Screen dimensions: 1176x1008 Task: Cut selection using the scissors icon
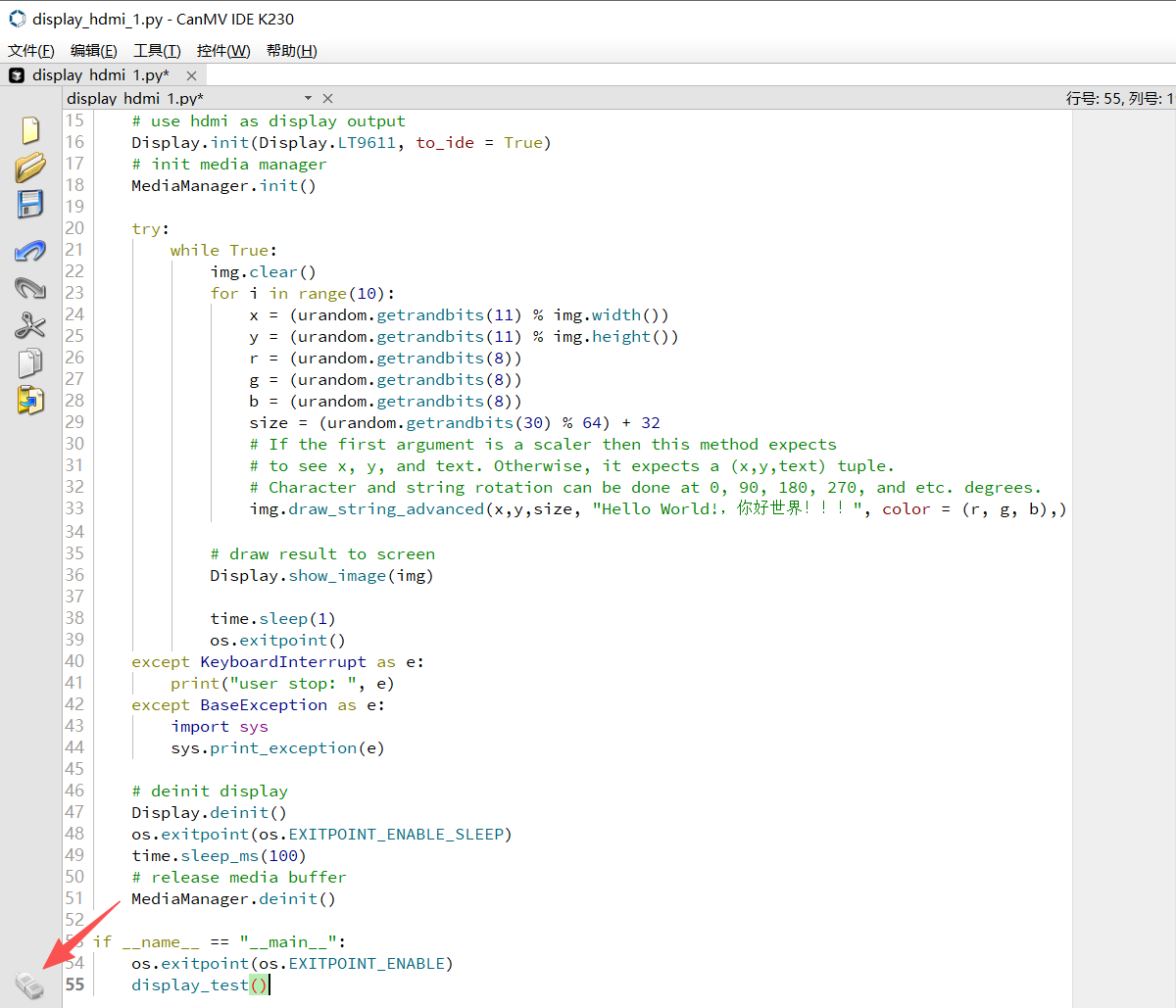pos(30,325)
